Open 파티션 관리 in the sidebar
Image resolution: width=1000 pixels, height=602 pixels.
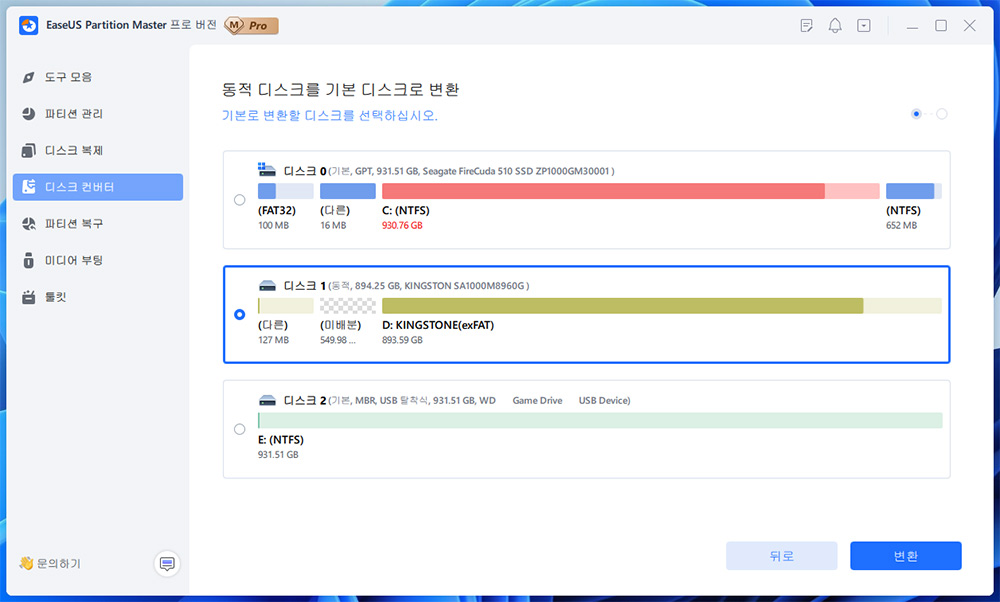click(98, 114)
